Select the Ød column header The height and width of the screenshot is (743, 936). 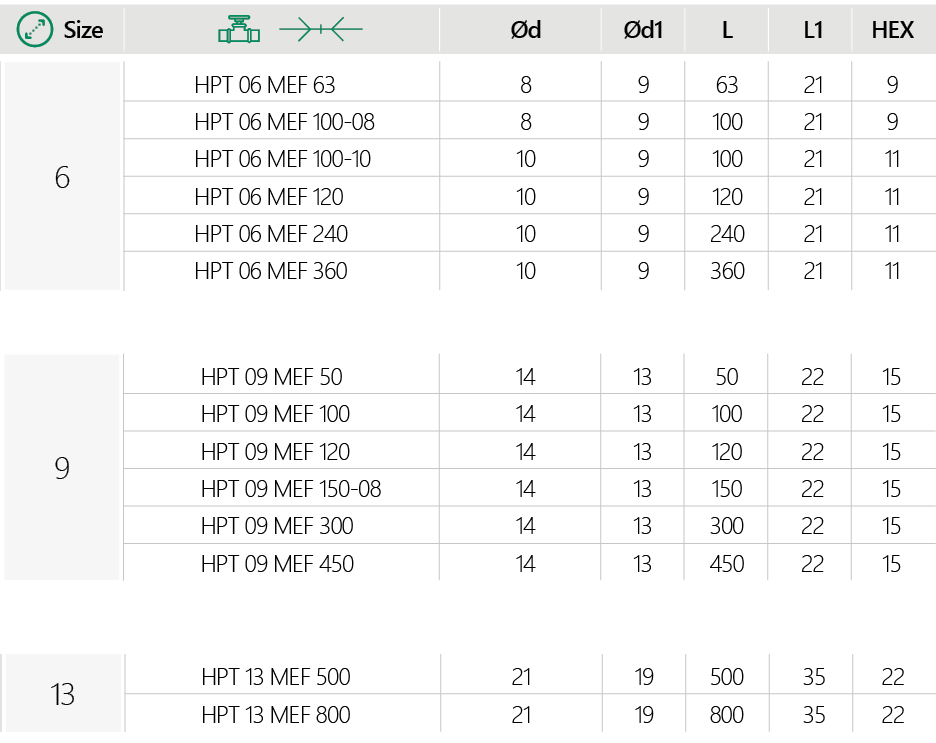[x=525, y=30]
